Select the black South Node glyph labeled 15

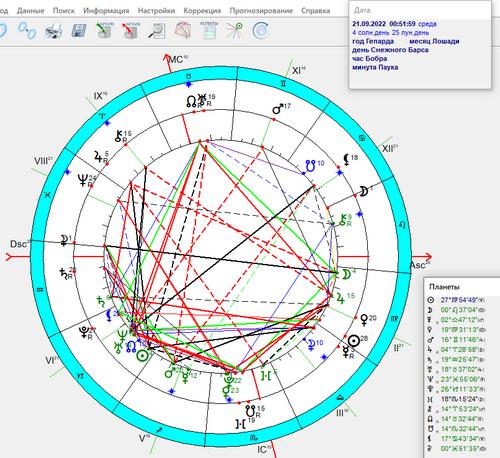coord(251,411)
